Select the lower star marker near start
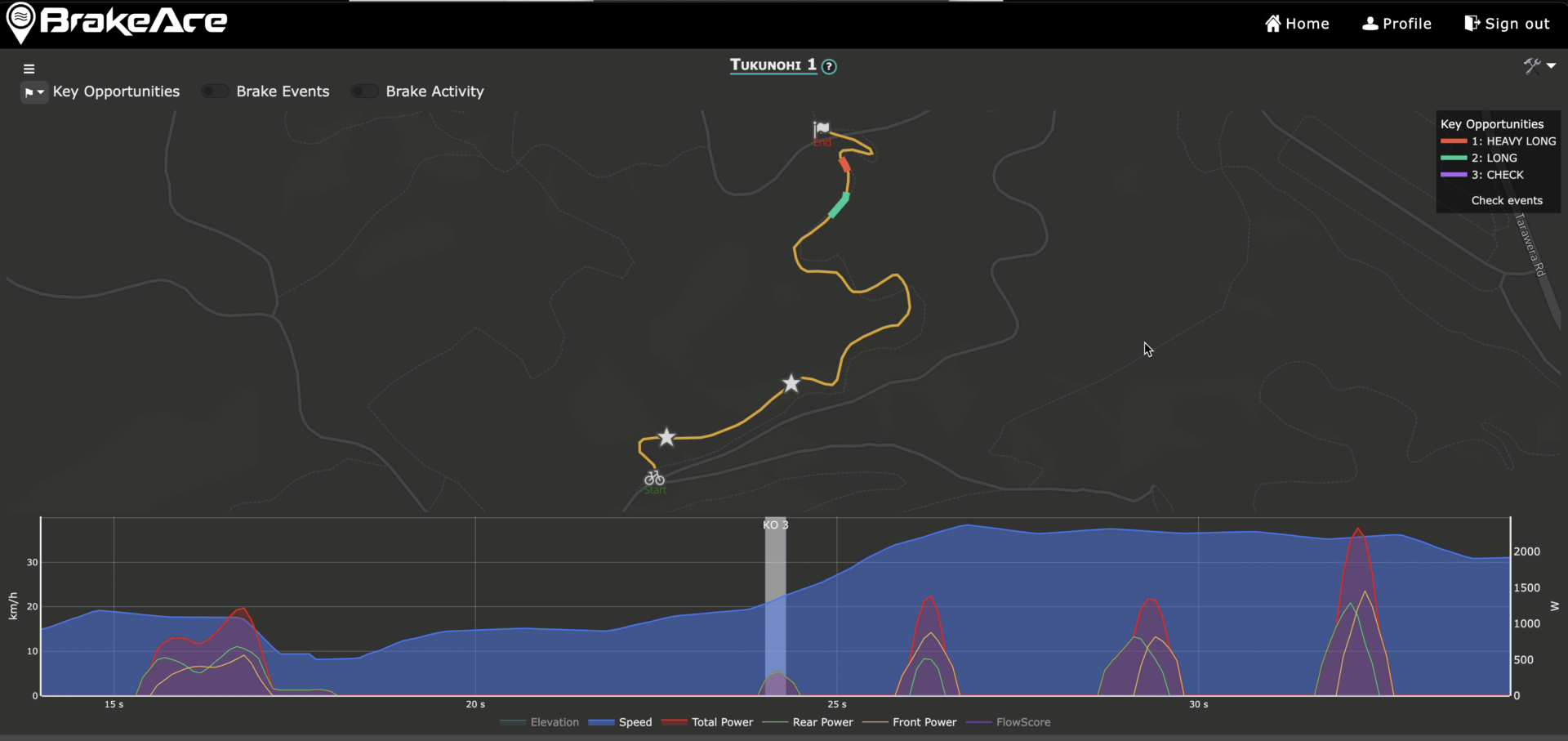This screenshot has width=1568, height=741. 666,437
